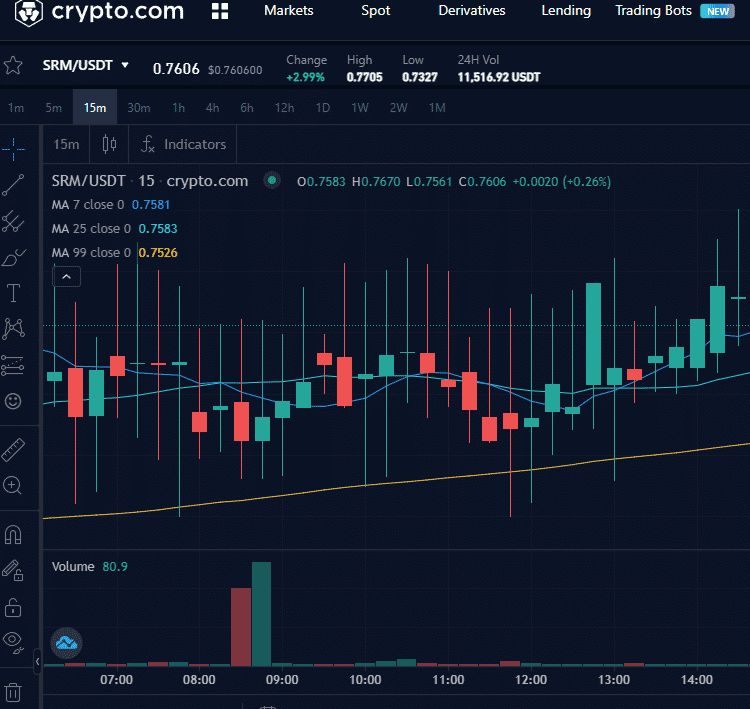Click the 12:00 time axis label
Image resolution: width=750 pixels, height=709 pixels.
click(531, 680)
